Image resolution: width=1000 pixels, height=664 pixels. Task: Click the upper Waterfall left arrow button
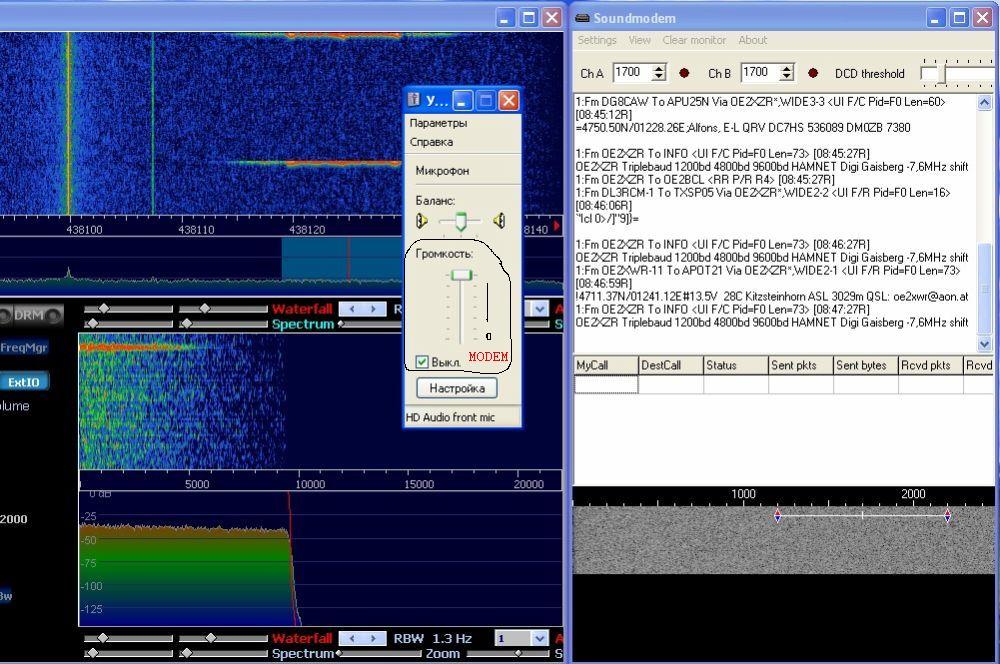click(351, 309)
